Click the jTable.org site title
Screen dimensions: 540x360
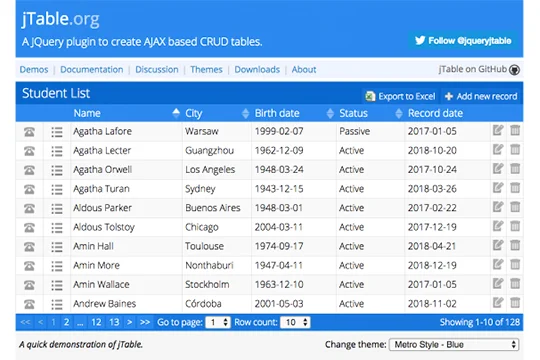coord(61,19)
